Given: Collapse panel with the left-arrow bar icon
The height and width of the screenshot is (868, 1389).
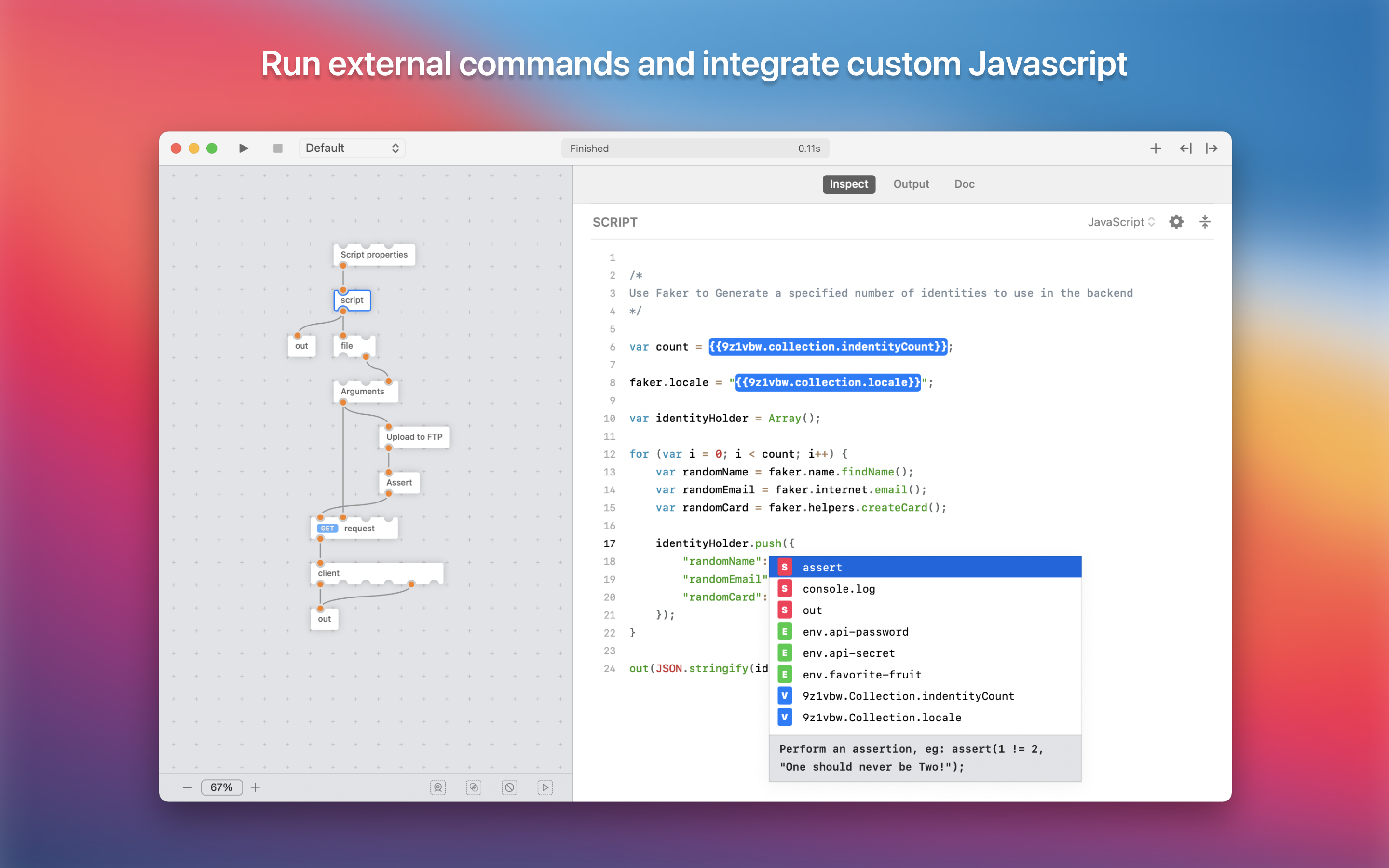Looking at the screenshot, I should point(1185,149).
